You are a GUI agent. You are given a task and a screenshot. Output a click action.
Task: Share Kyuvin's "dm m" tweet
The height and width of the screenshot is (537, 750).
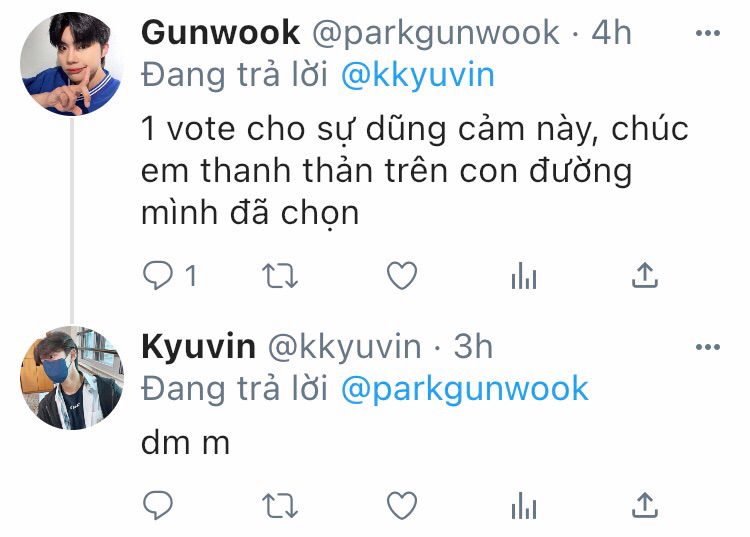pyautogui.click(x=645, y=505)
